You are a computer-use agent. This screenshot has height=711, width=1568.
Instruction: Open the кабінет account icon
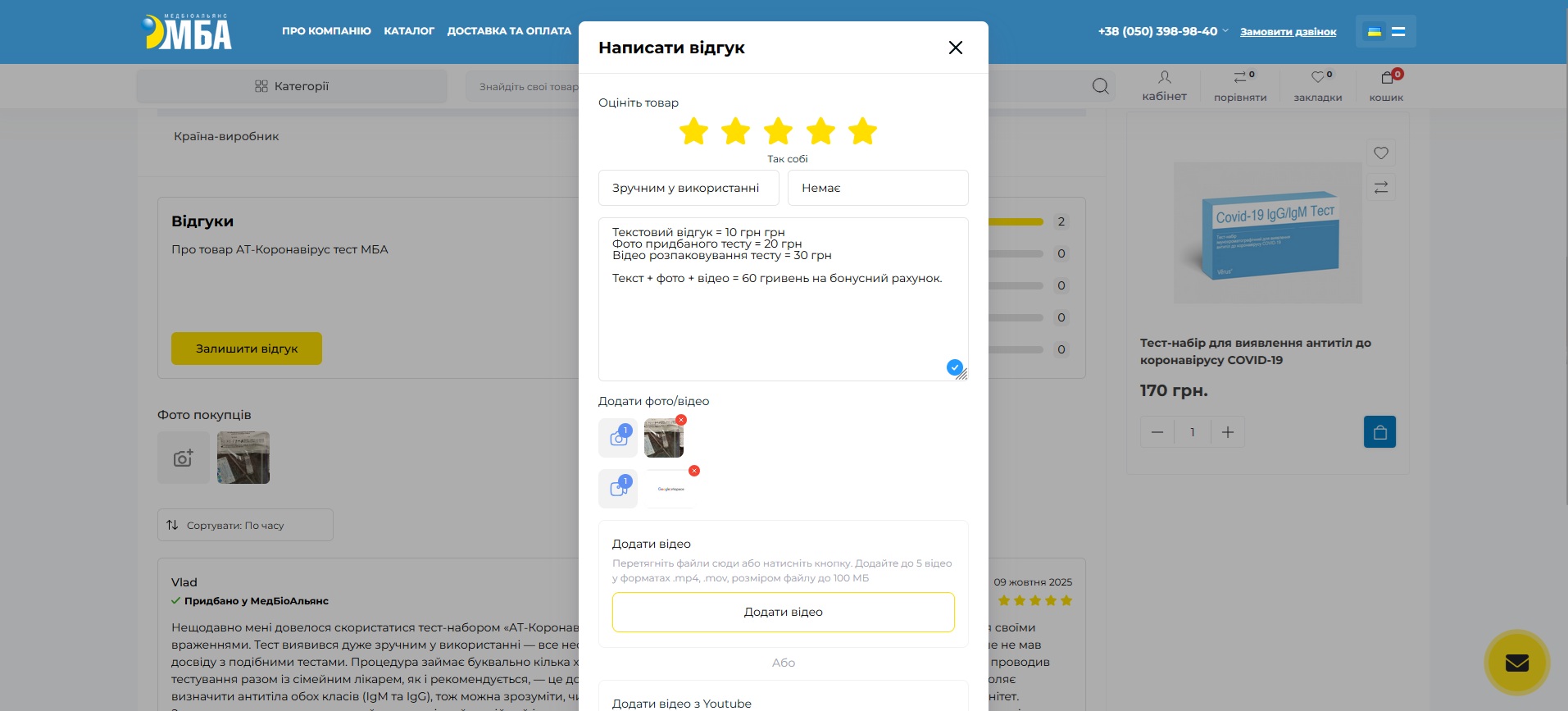tap(1164, 85)
